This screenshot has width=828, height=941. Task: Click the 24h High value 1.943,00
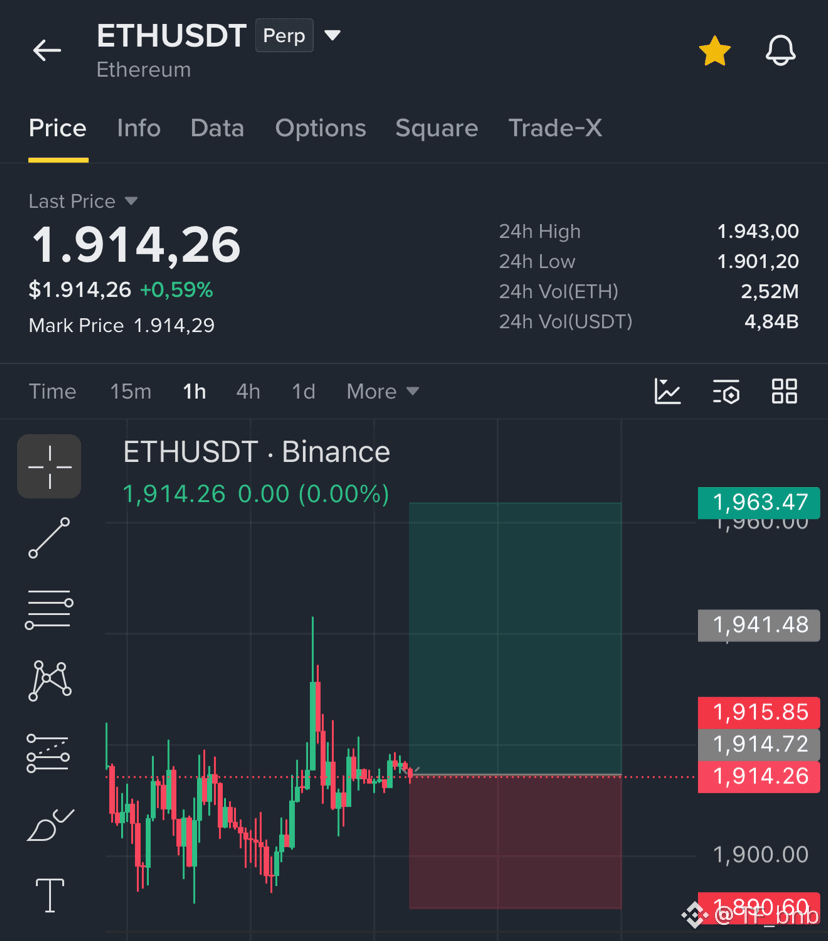pyautogui.click(x=758, y=231)
